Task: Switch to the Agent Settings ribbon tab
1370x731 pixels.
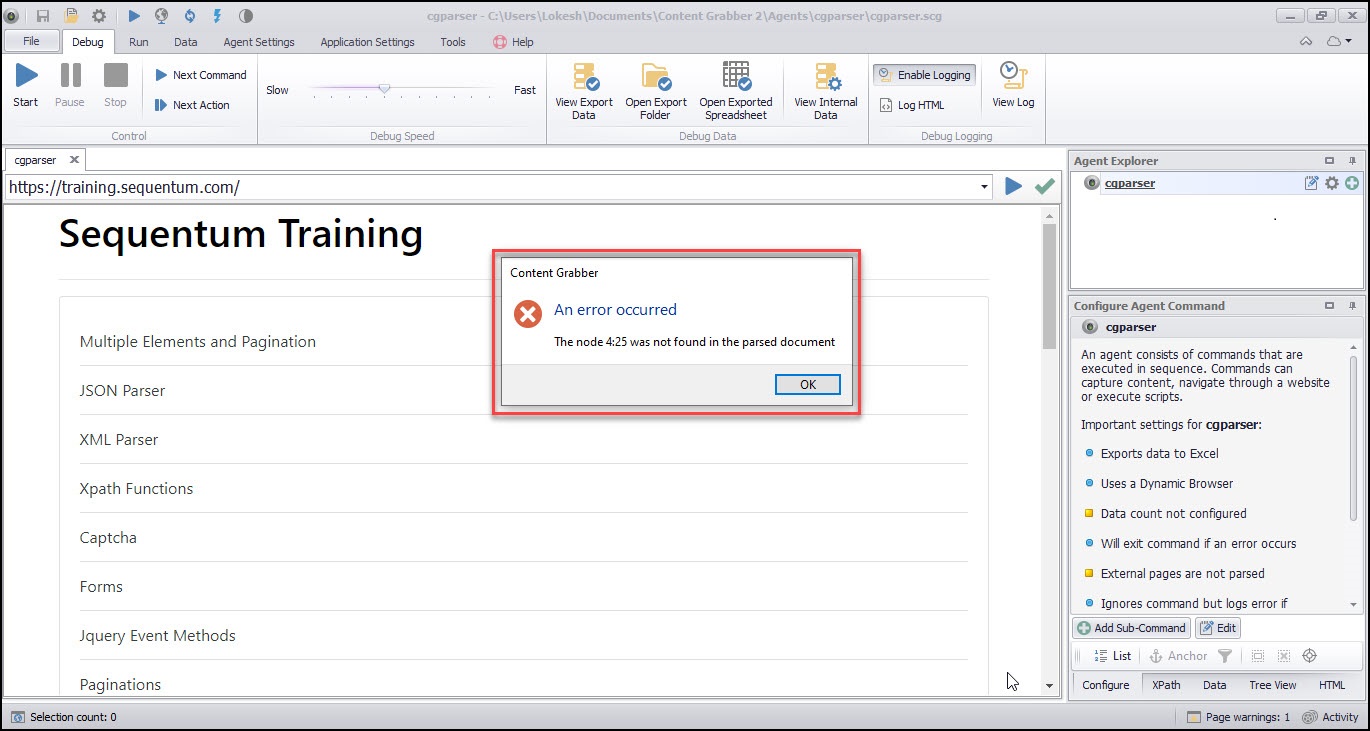Action: 259,42
